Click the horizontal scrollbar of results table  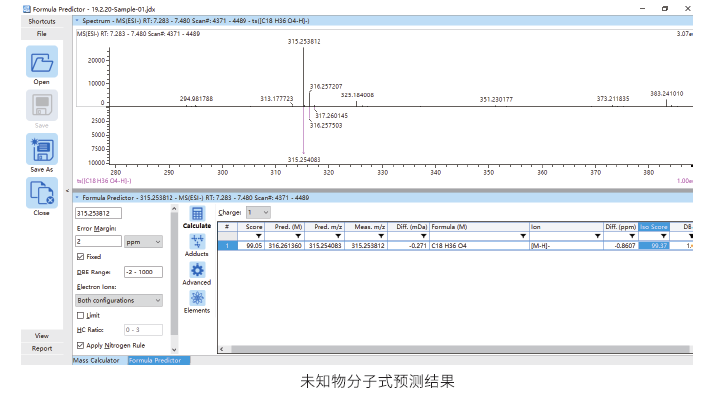[460, 349]
